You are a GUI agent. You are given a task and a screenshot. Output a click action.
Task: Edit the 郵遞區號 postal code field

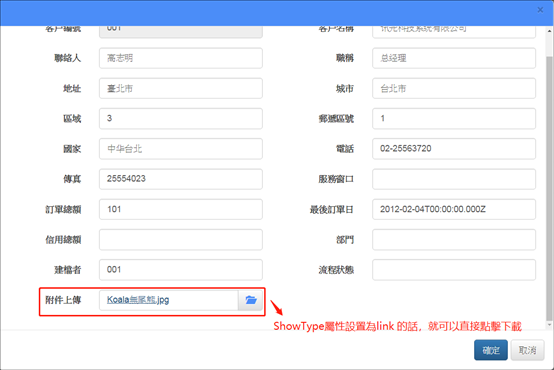coord(454,118)
